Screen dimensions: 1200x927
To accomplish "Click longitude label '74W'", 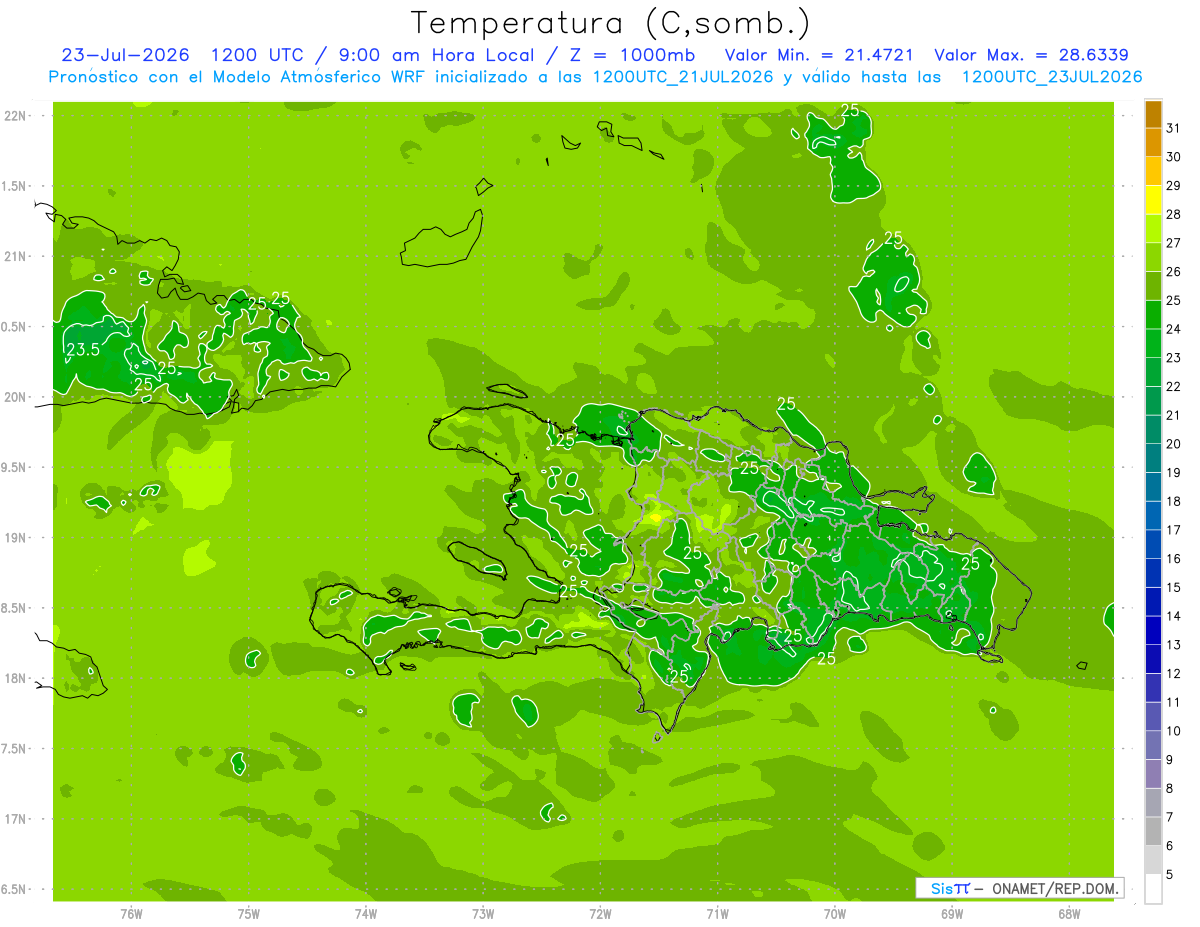I will [x=366, y=913].
